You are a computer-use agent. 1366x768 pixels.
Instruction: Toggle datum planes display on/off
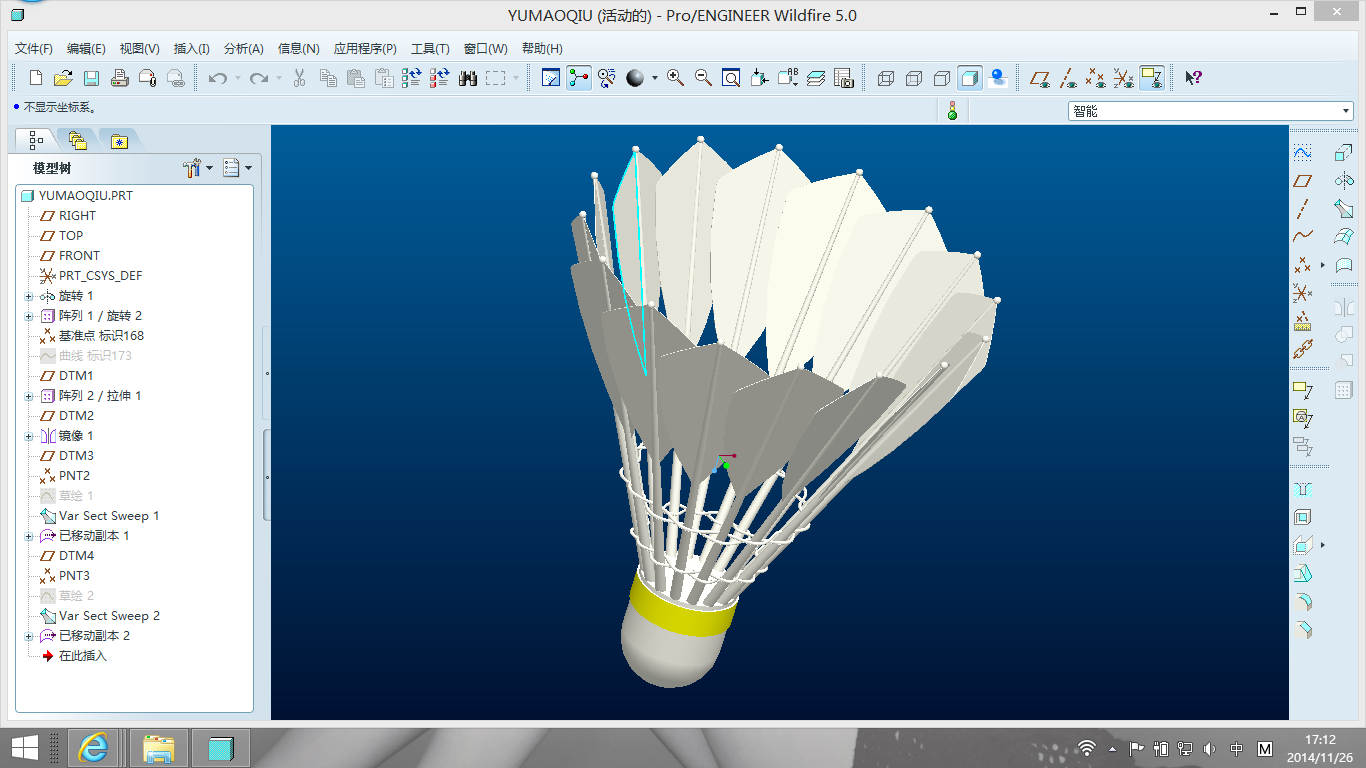[1041, 78]
